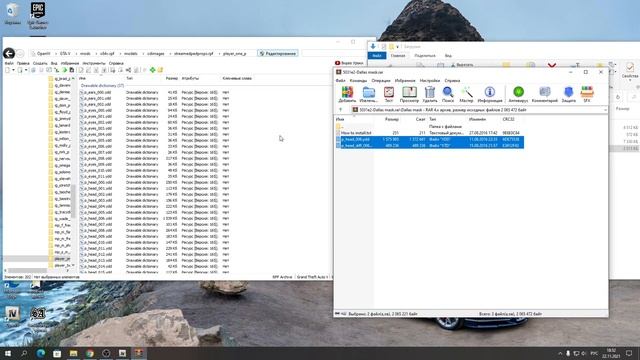Open WinRAR Операции menu
Viewport: 640px width, 360px height.
click(x=381, y=80)
